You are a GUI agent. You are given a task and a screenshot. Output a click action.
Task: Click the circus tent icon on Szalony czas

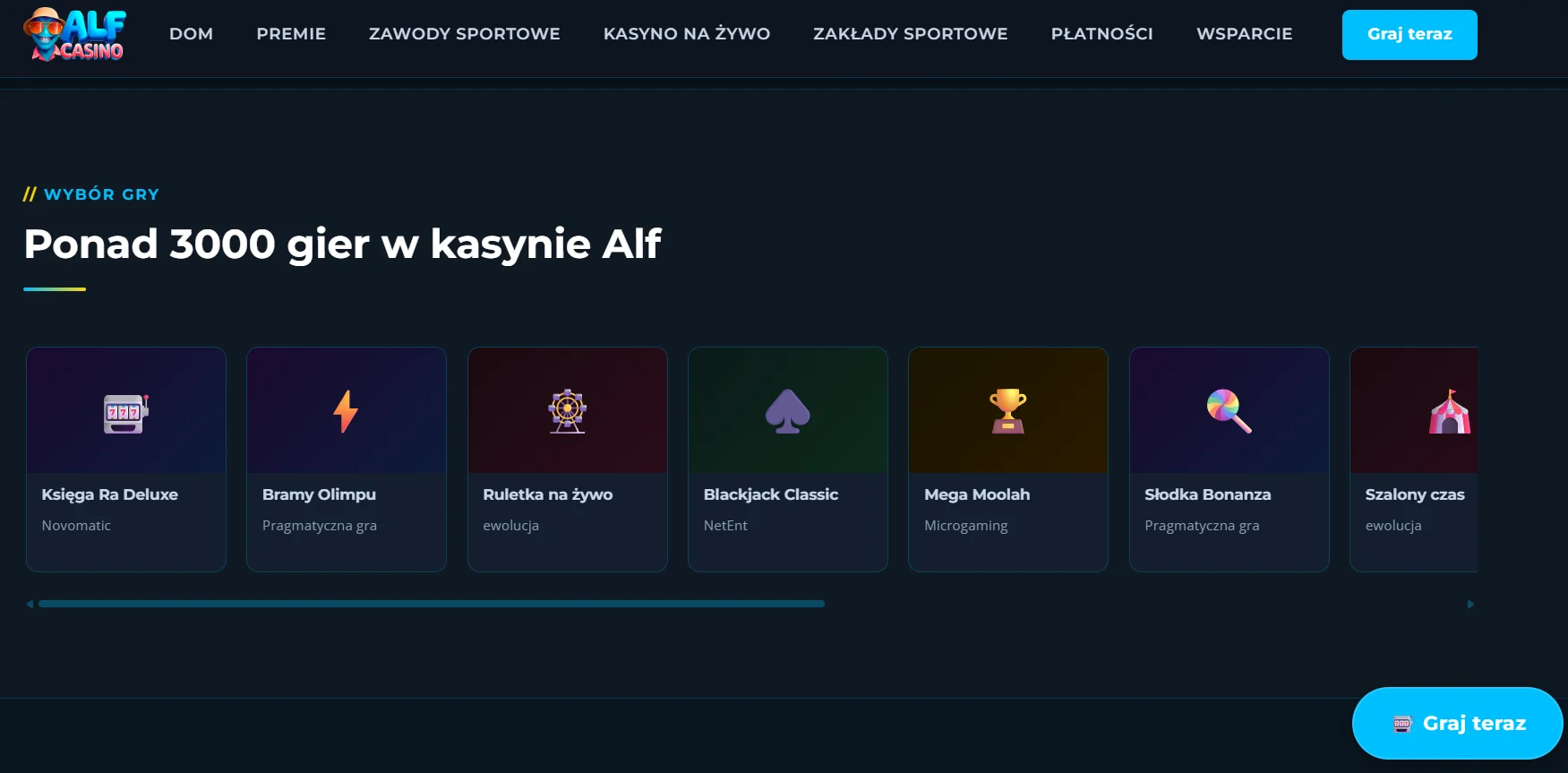tap(1450, 412)
